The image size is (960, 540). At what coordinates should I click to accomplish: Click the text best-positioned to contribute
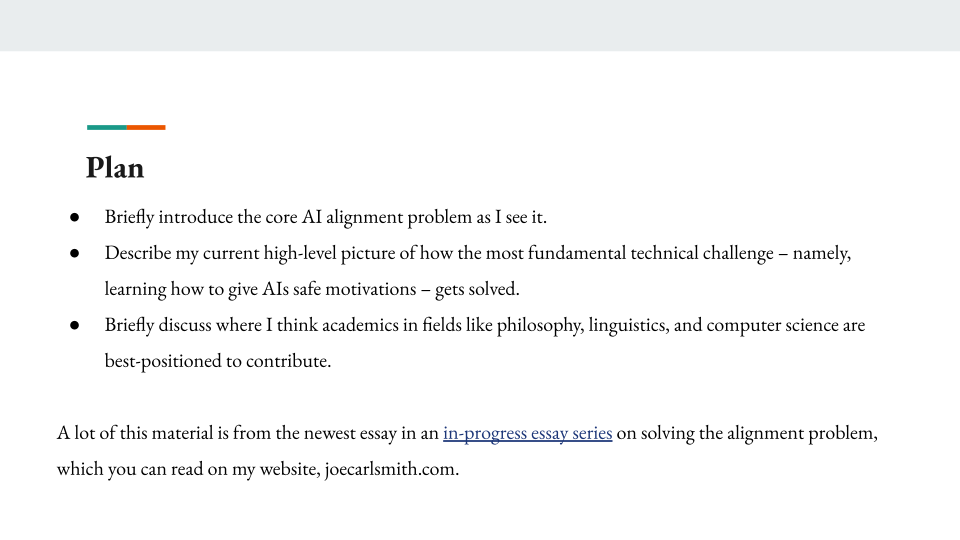[x=217, y=361]
